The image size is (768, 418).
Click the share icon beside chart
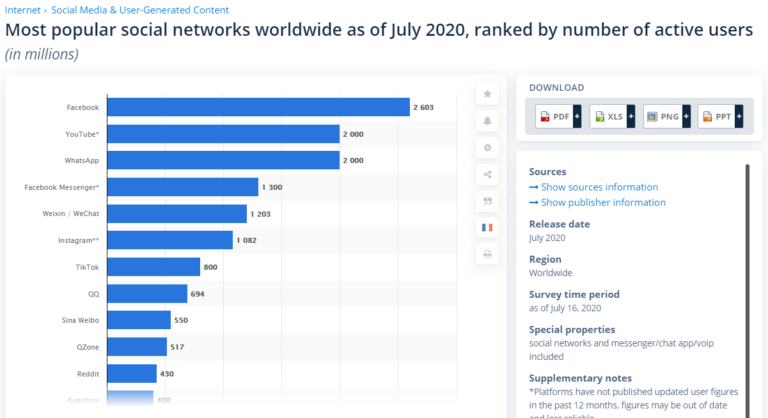click(x=487, y=175)
